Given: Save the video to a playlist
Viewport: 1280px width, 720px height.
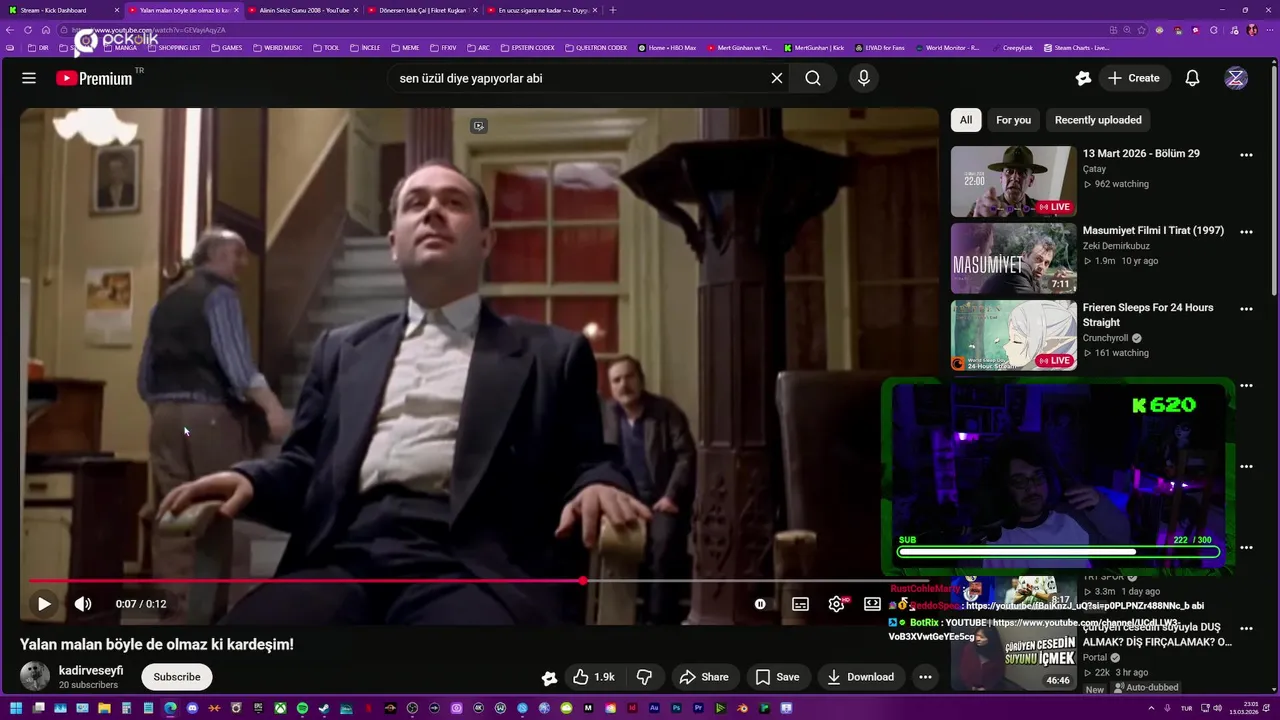Looking at the screenshot, I should pyautogui.click(x=778, y=677).
